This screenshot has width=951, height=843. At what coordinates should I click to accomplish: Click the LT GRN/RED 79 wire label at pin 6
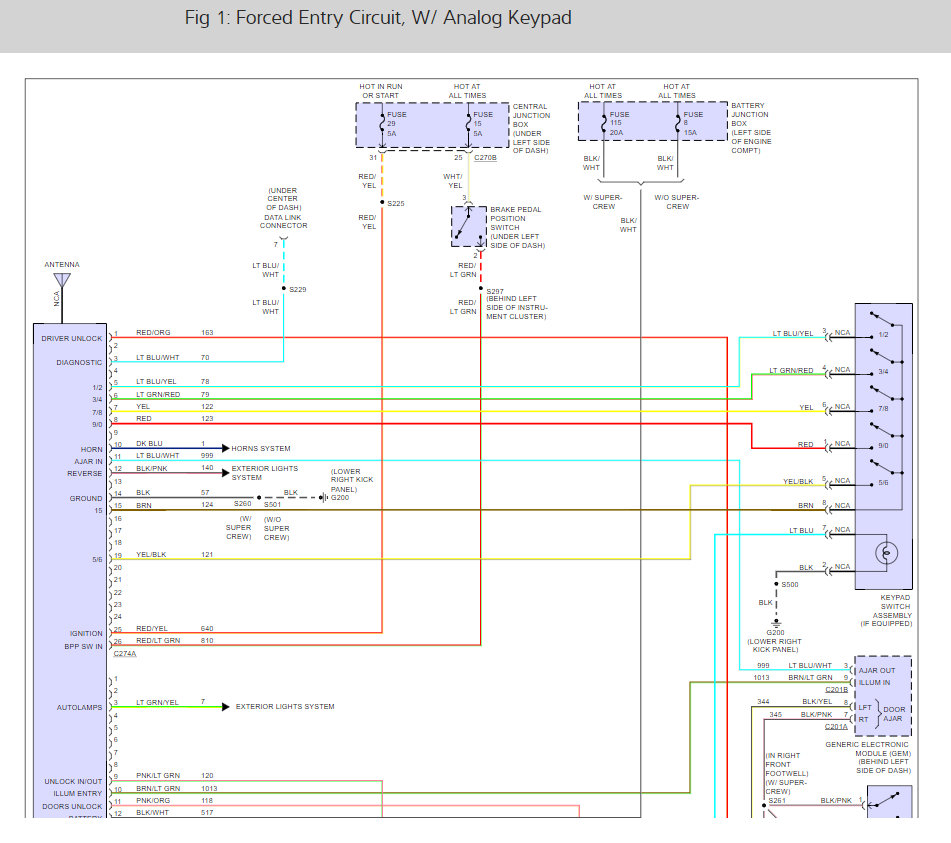pyautogui.click(x=173, y=394)
